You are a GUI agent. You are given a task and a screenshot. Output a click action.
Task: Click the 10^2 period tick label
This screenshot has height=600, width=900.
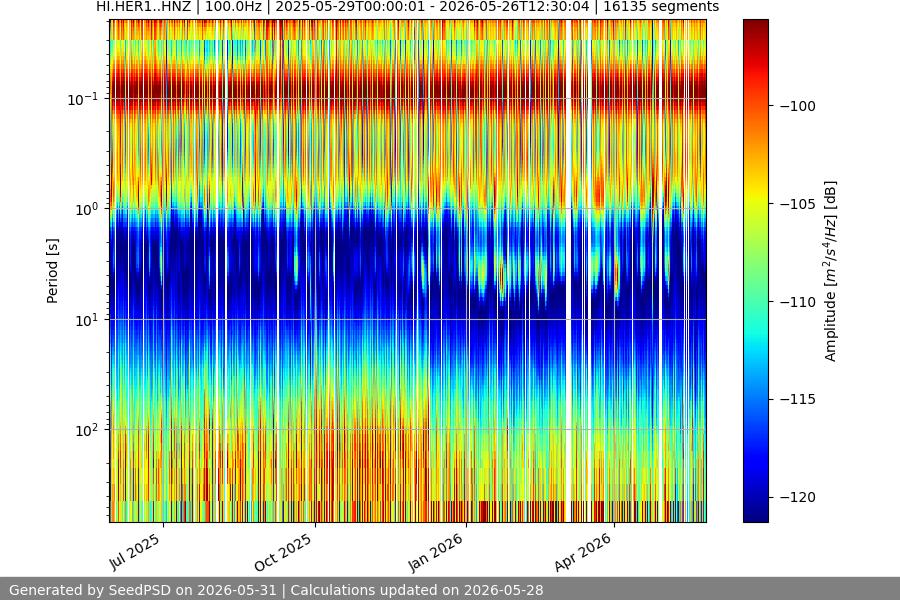(86, 430)
